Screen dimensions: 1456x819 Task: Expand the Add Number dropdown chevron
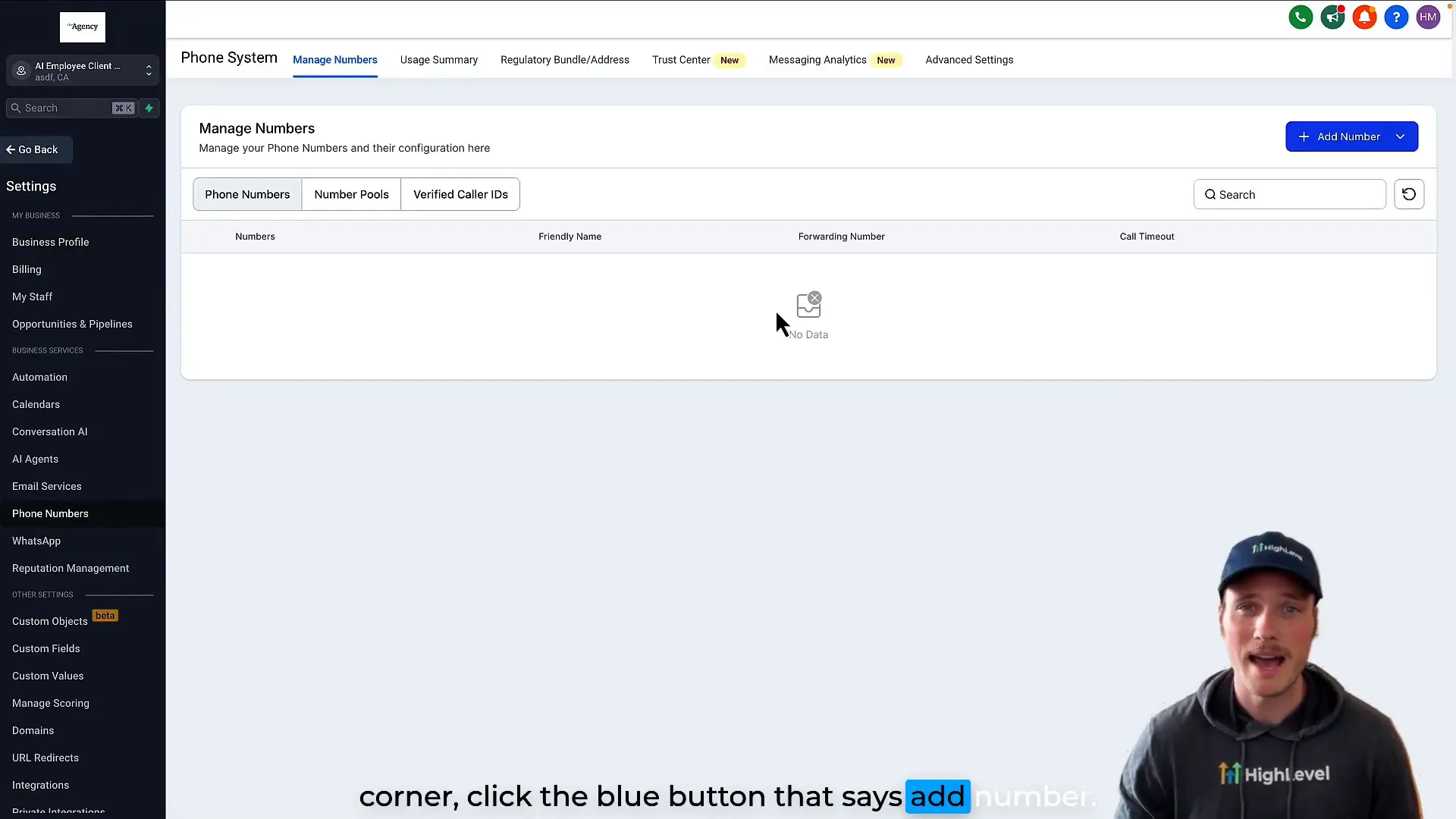pos(1401,136)
